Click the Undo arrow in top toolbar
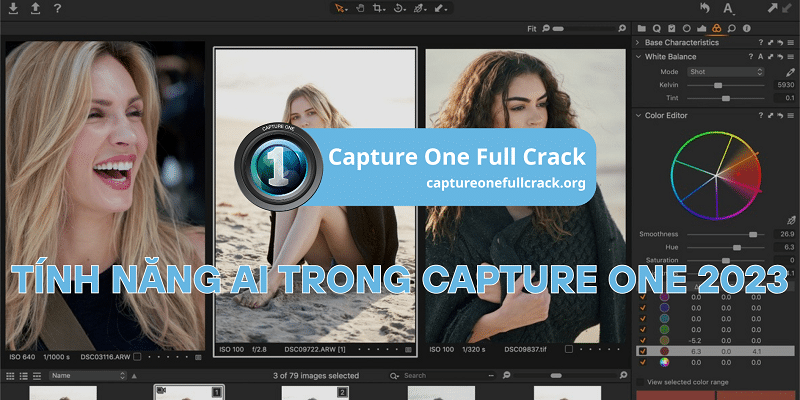Screen dimensions: 800x400 pos(705,8)
